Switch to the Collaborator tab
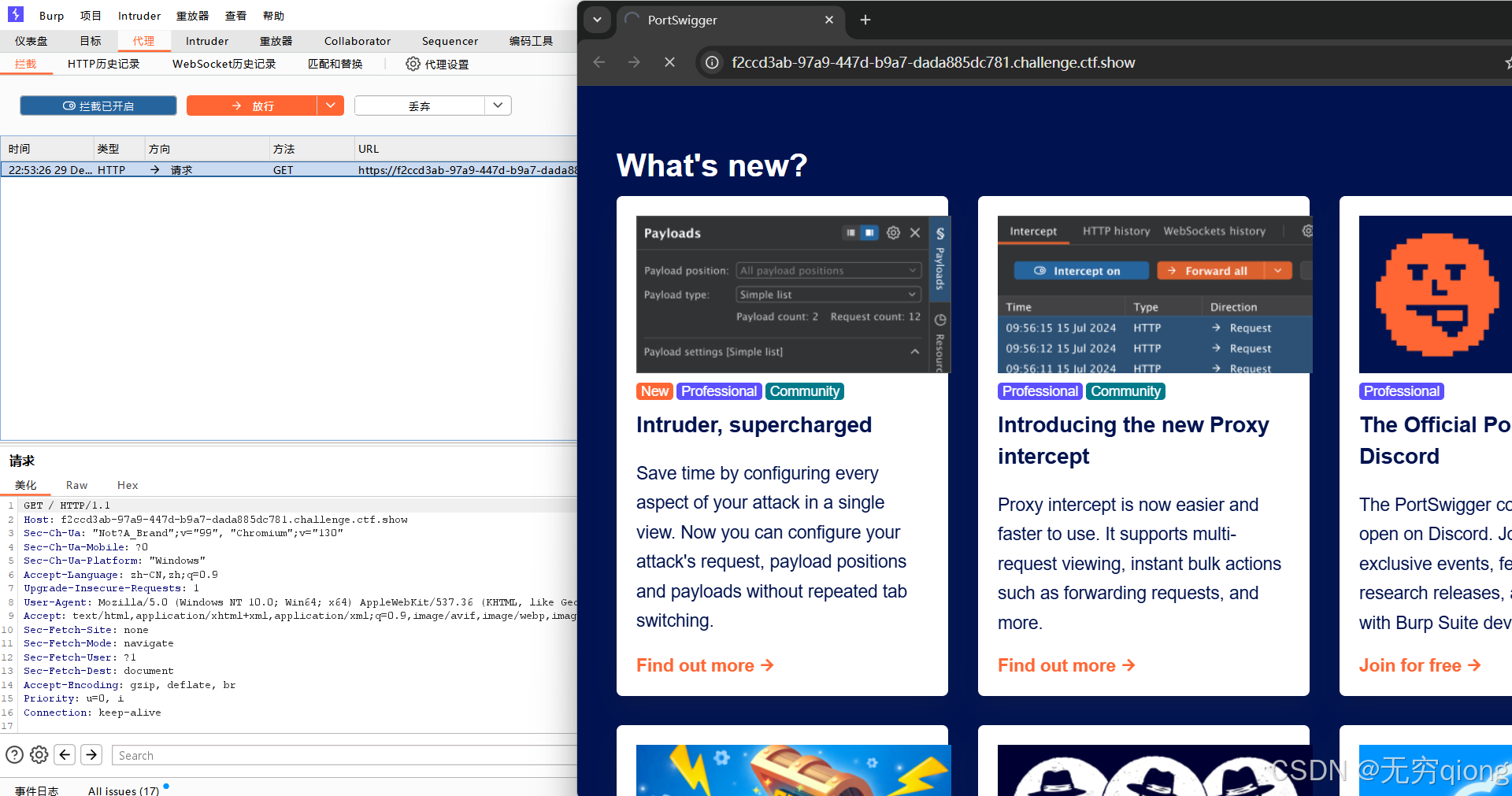This screenshot has height=796, width=1512. pos(358,41)
